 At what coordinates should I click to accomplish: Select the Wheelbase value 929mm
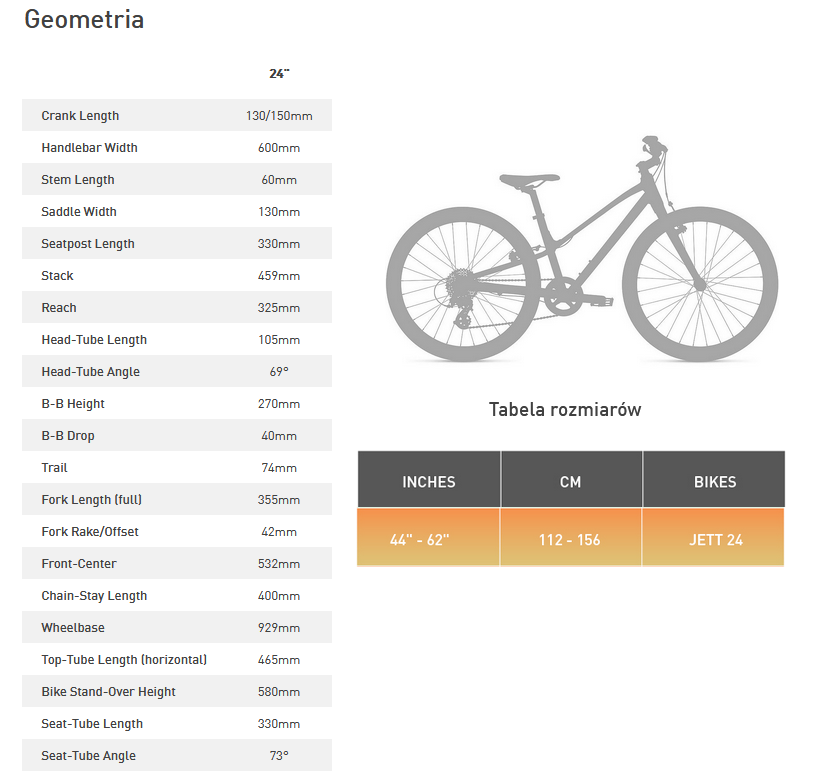(x=279, y=627)
